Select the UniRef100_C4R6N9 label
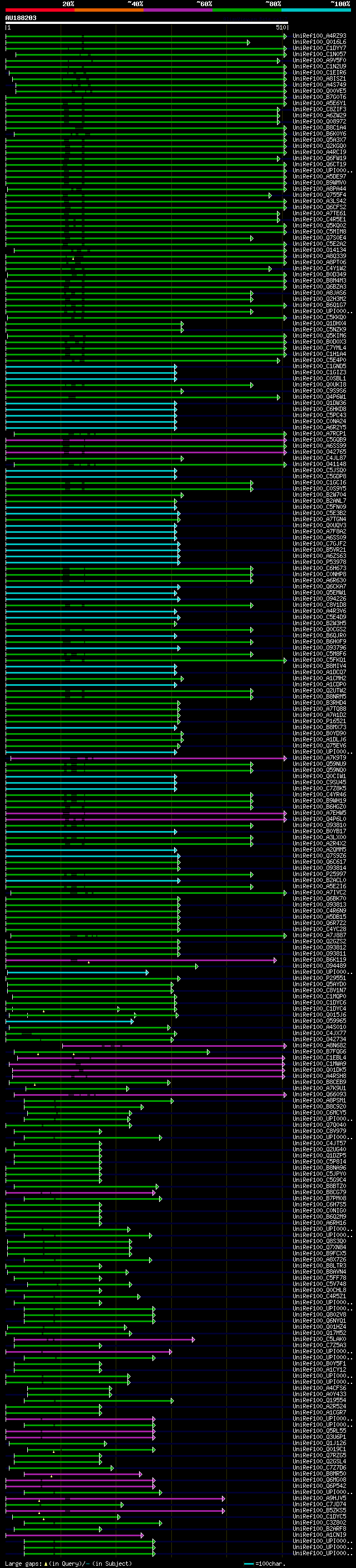The width and height of the screenshot is (356, 1568). point(319,911)
